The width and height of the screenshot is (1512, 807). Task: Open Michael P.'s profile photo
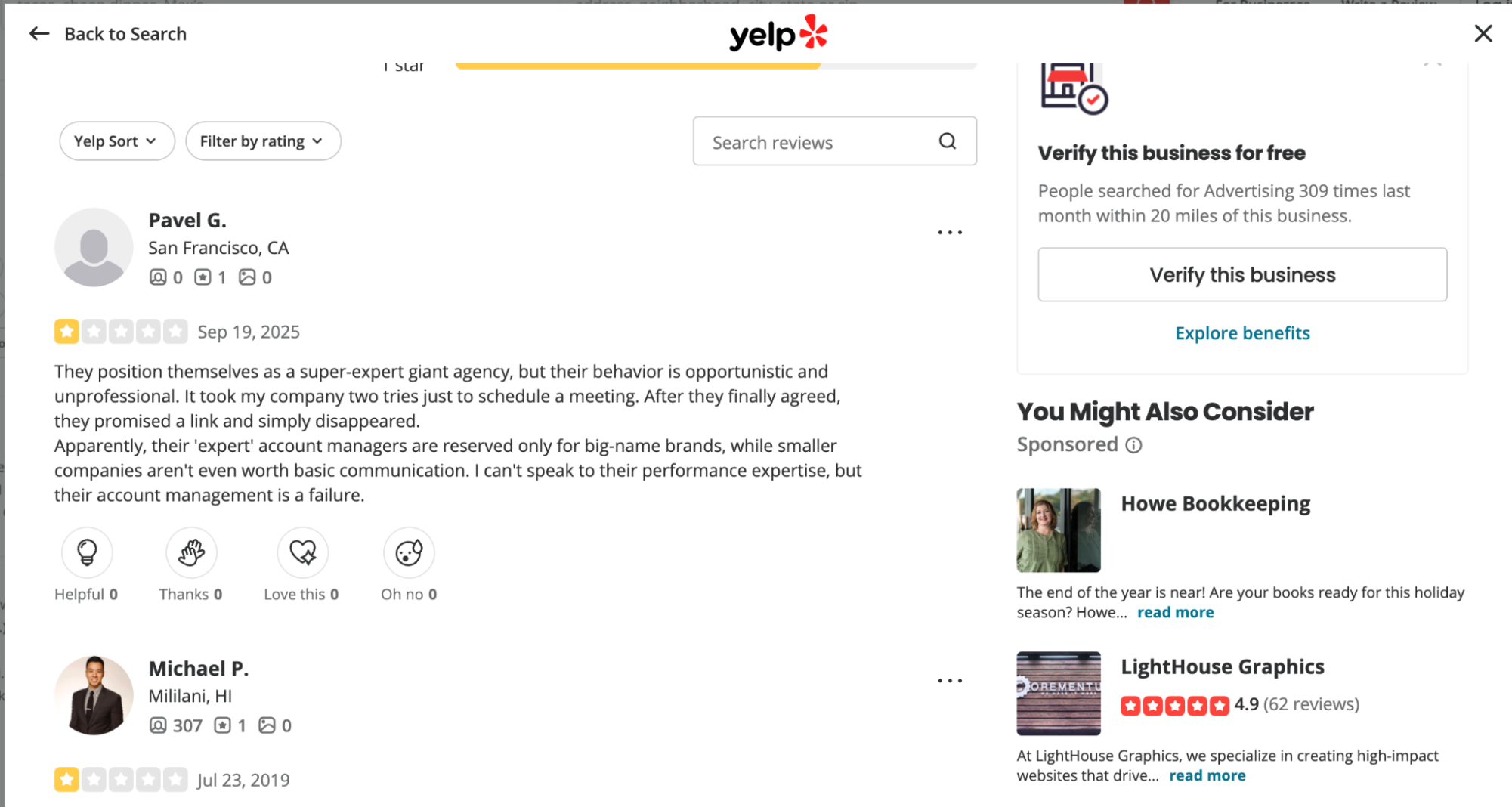[x=94, y=695]
